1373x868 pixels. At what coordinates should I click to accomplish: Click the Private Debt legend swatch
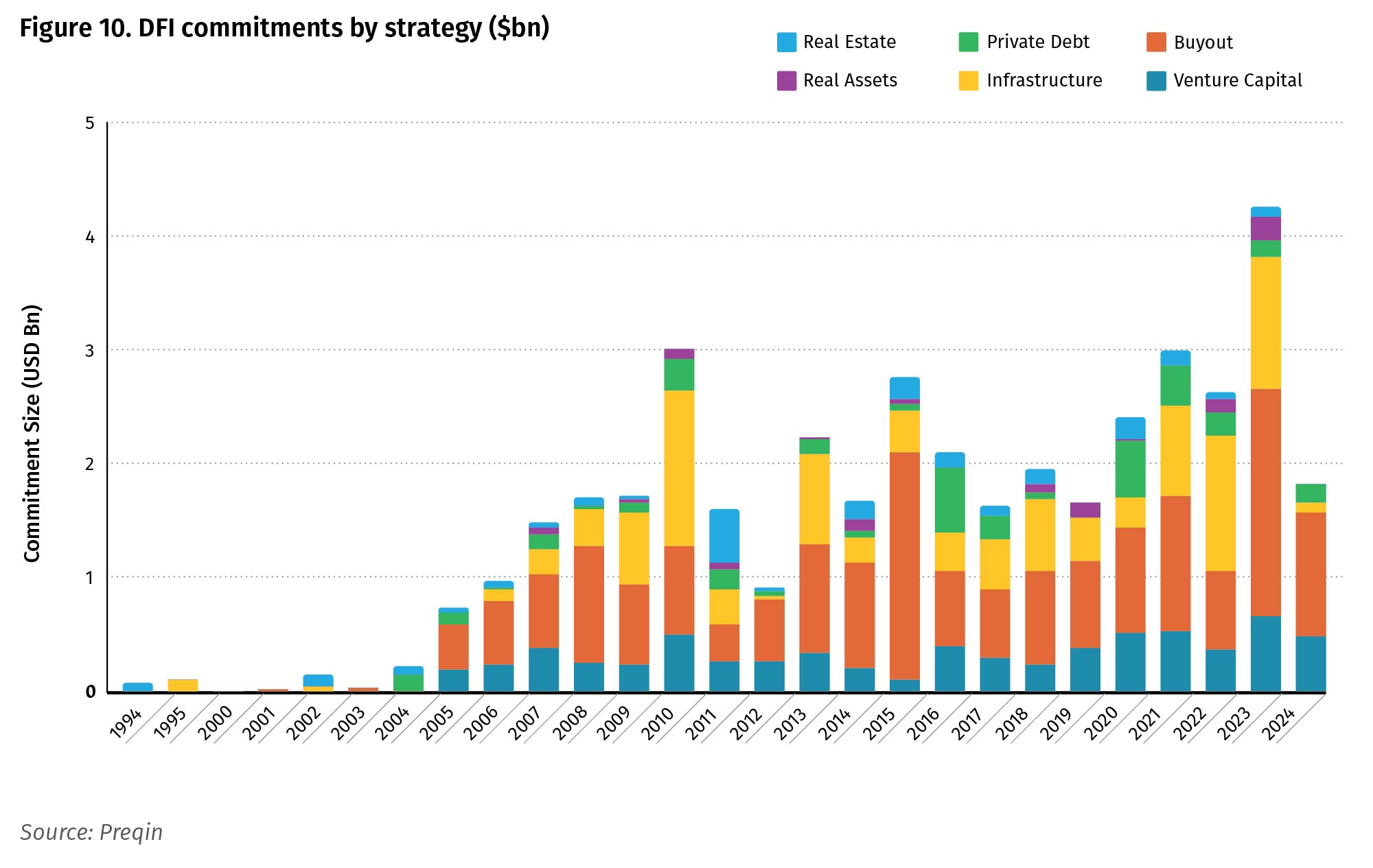click(x=968, y=42)
